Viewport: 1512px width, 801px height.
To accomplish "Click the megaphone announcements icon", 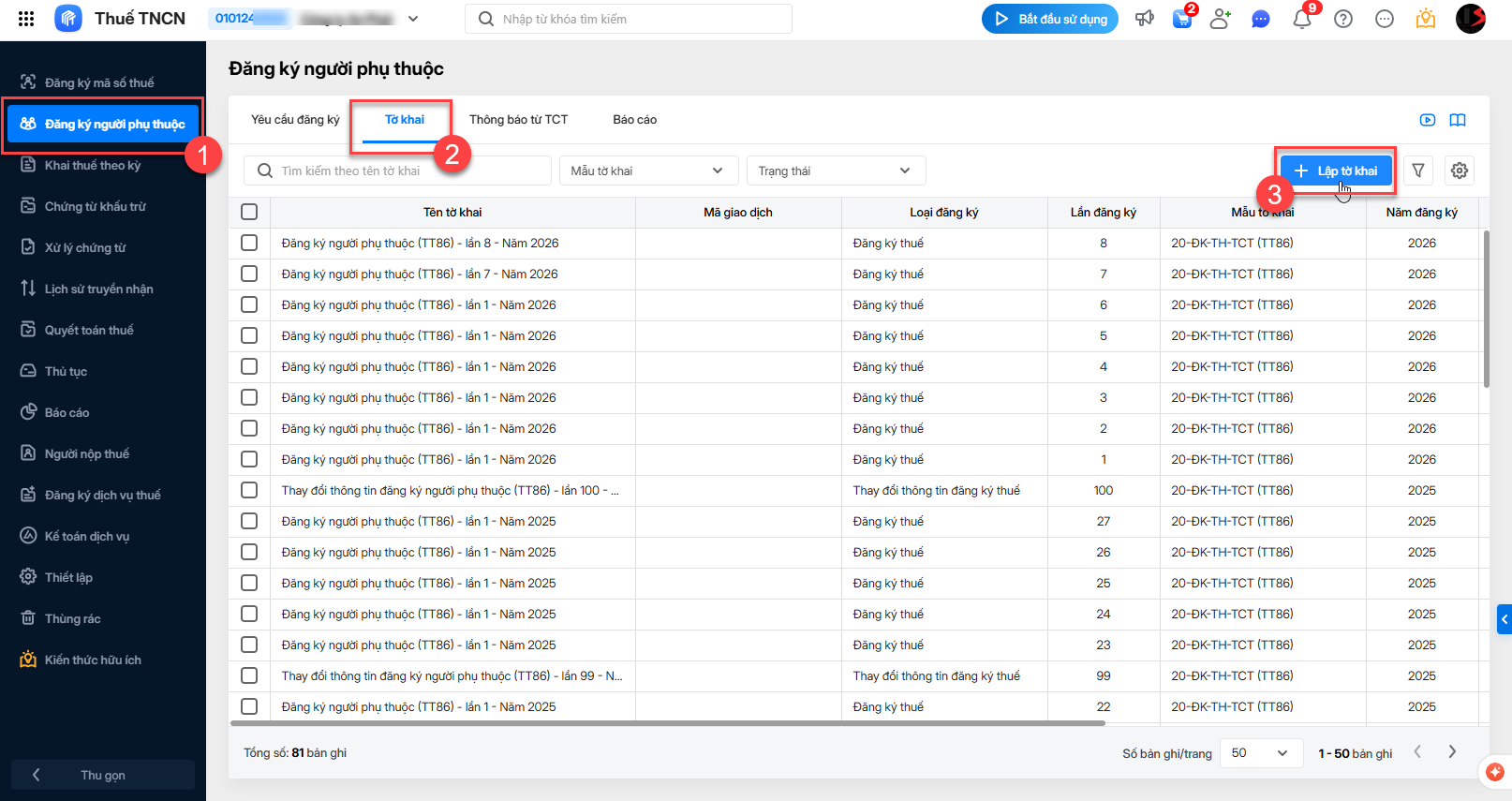I will click(x=1145, y=19).
